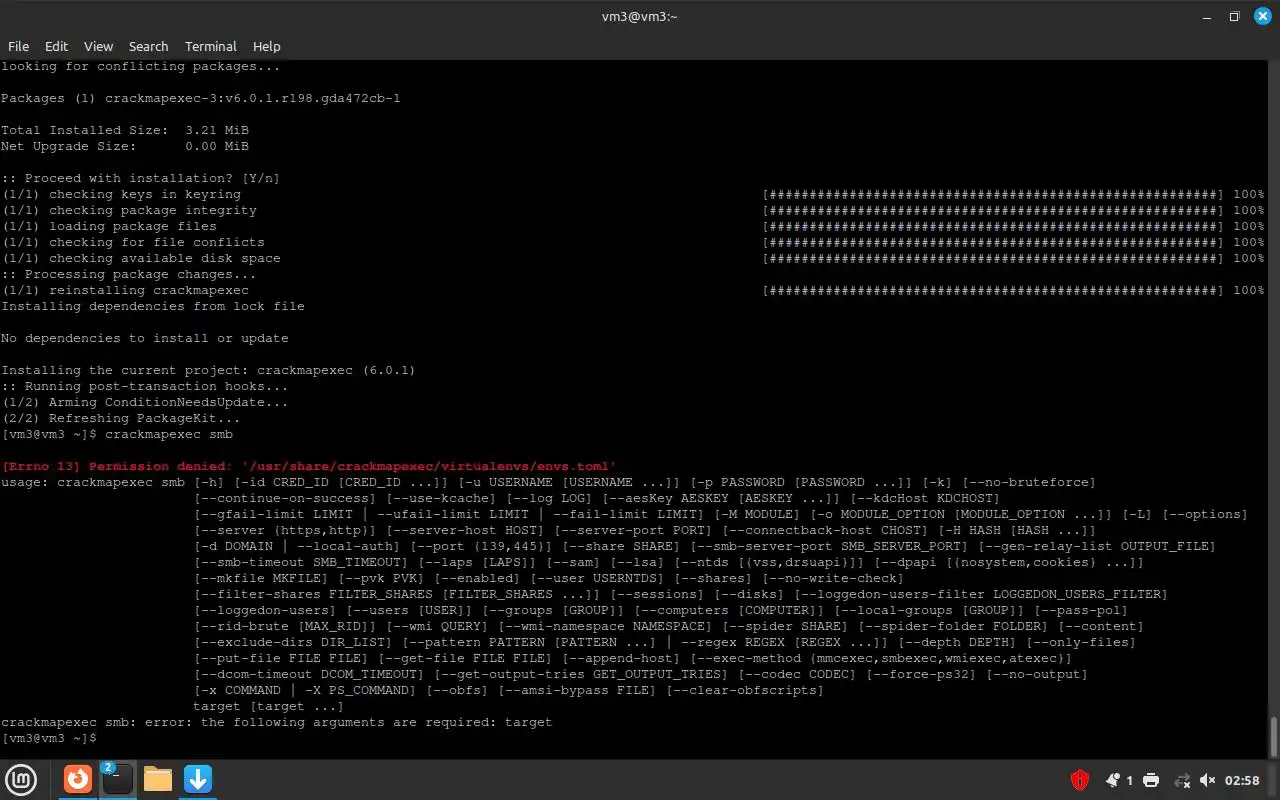
Task: Click 'usage: crackmapexec smb' text
Action: [x=93, y=482]
